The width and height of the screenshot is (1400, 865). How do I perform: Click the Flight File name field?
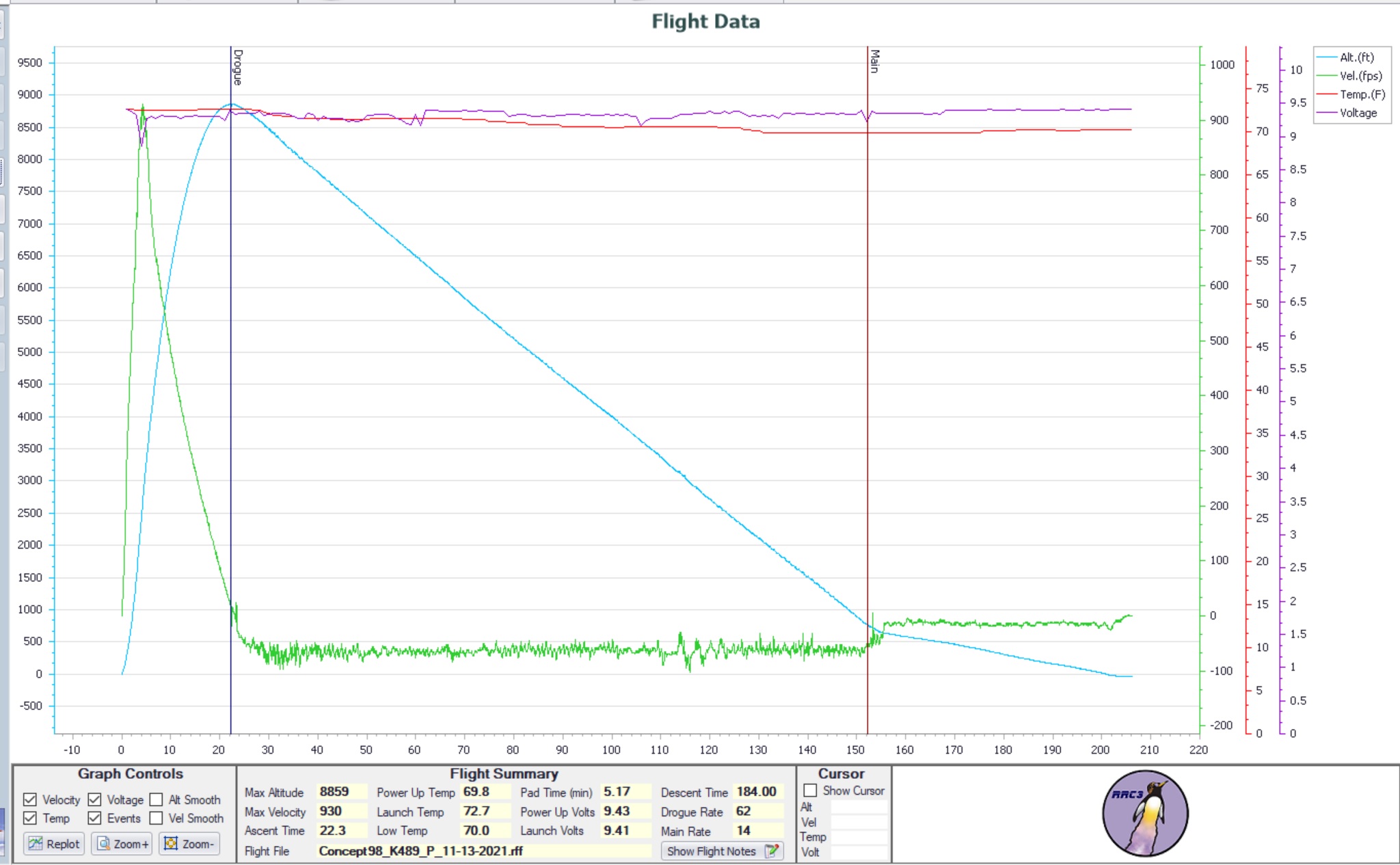click(483, 851)
